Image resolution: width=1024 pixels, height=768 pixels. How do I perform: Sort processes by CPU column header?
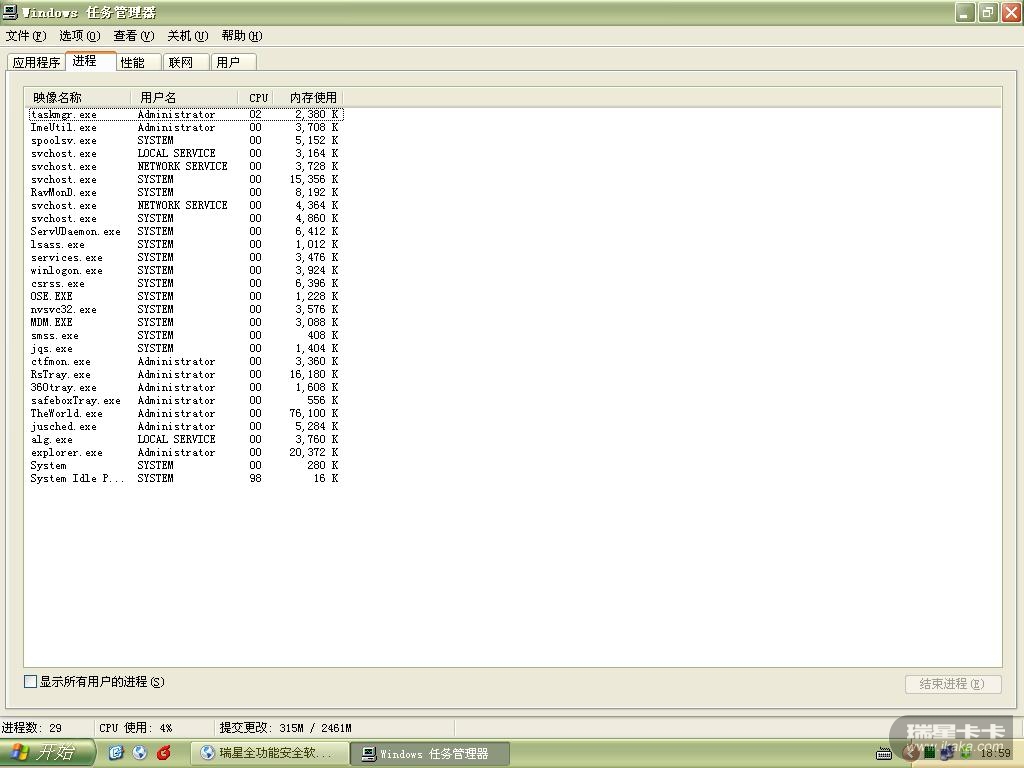coord(256,97)
